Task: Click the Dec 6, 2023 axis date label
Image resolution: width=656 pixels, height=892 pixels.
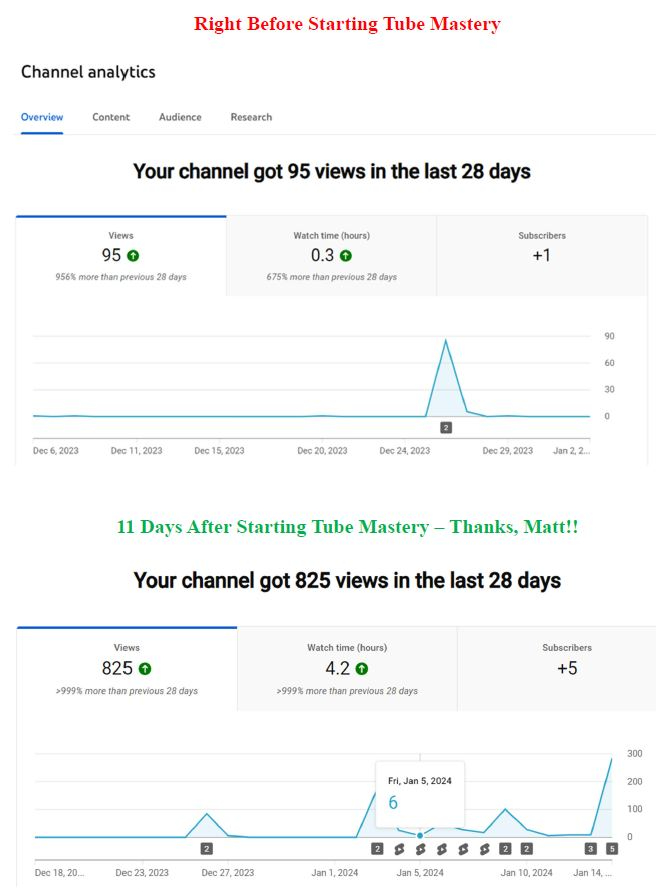Action: coord(56,451)
